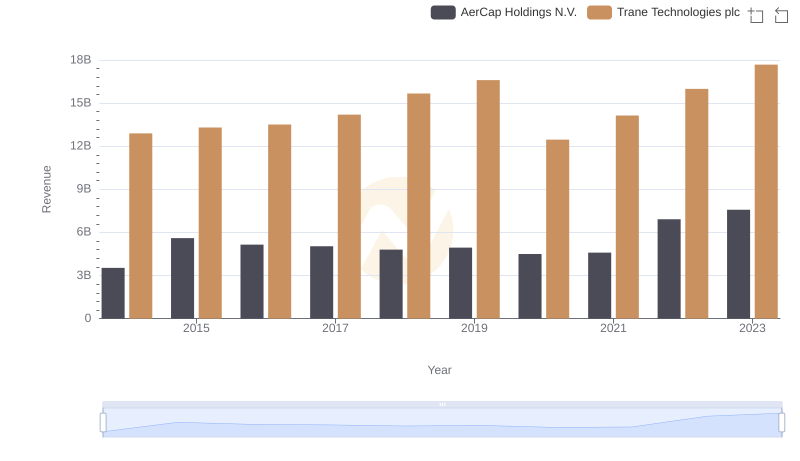
Task: Toggle AerCap Holdings N.V. legend swatch
Action: point(443,13)
